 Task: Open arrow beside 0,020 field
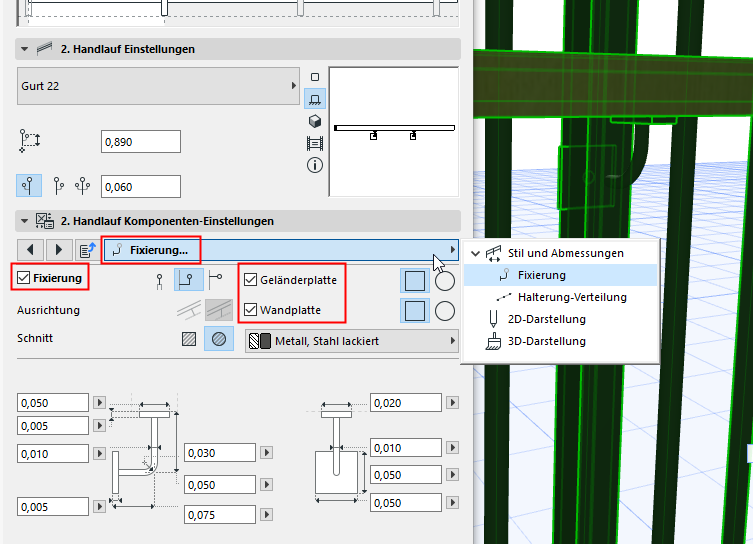(452, 402)
